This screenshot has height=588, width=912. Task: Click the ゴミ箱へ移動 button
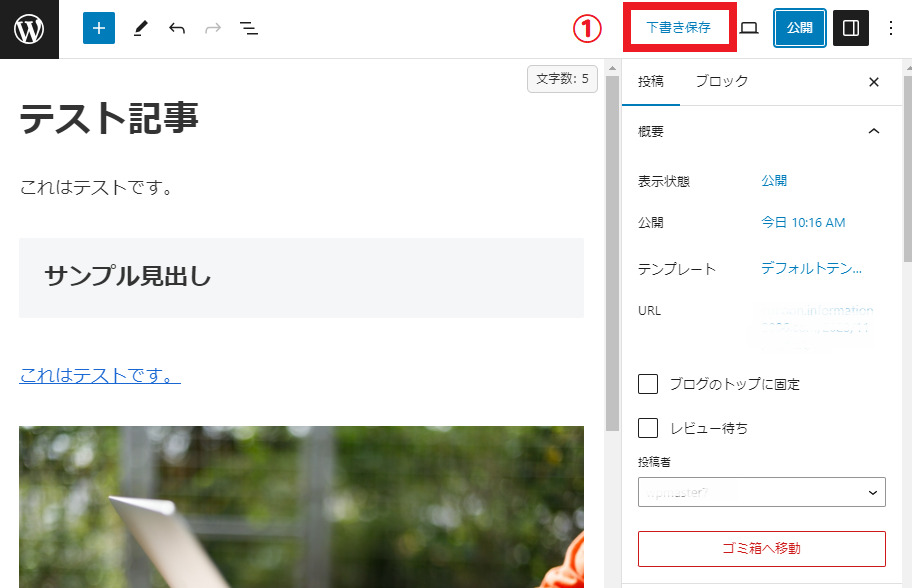[x=761, y=549]
